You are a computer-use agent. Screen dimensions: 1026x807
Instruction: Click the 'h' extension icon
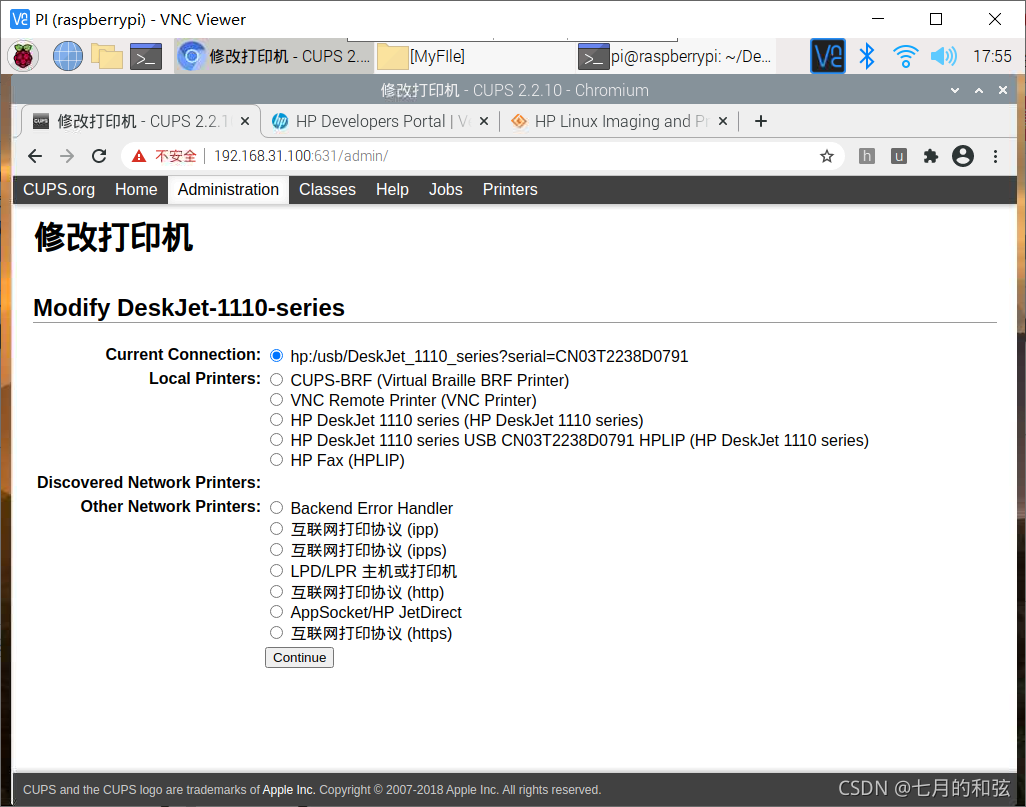pos(866,156)
